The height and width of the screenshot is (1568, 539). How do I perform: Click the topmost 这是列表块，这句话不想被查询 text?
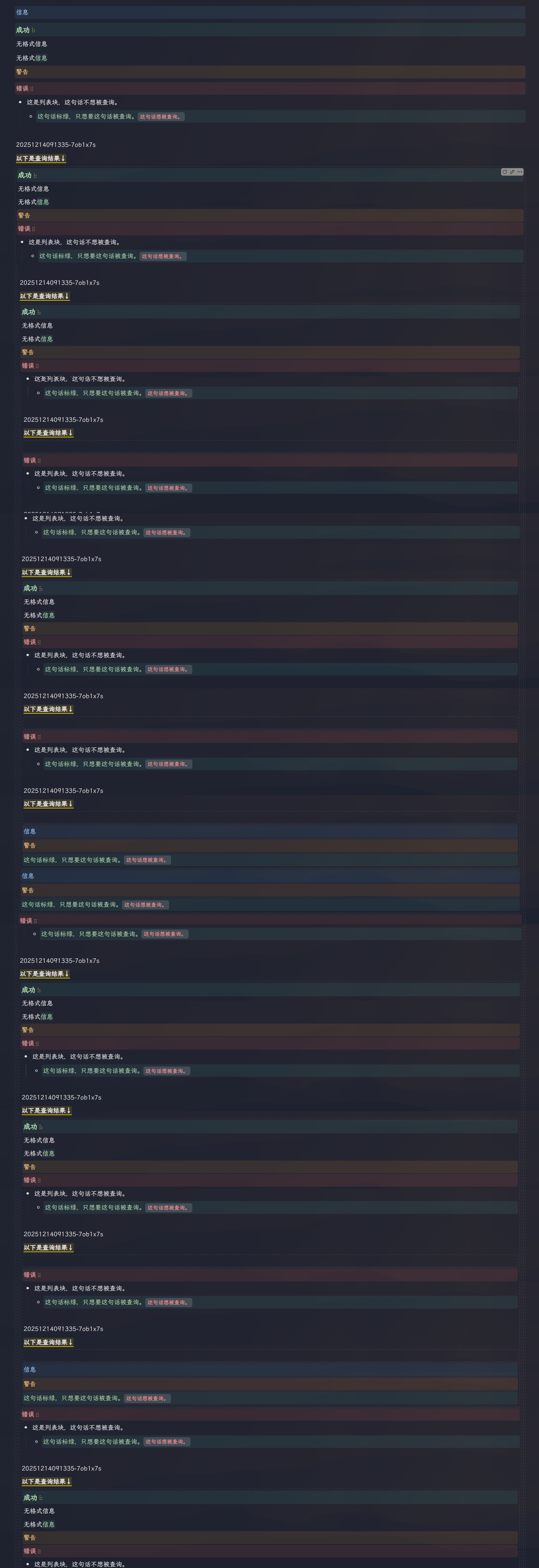tap(72, 102)
